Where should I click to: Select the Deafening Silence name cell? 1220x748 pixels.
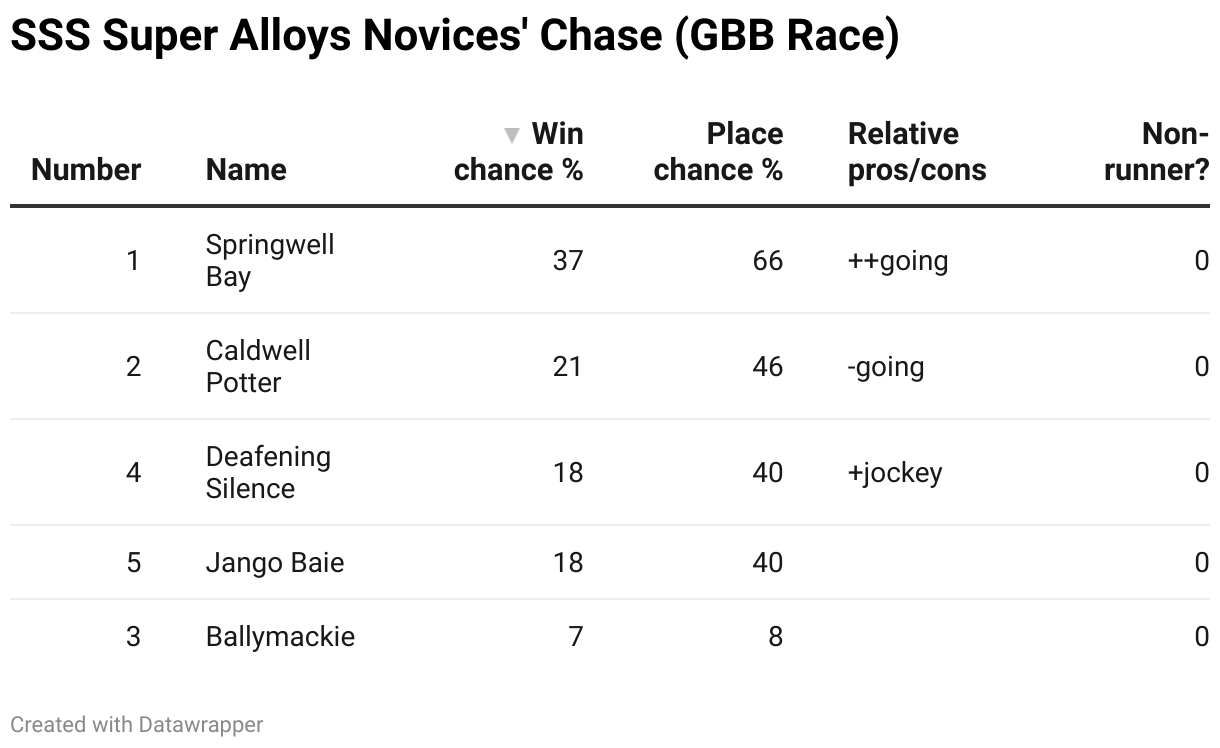point(268,473)
